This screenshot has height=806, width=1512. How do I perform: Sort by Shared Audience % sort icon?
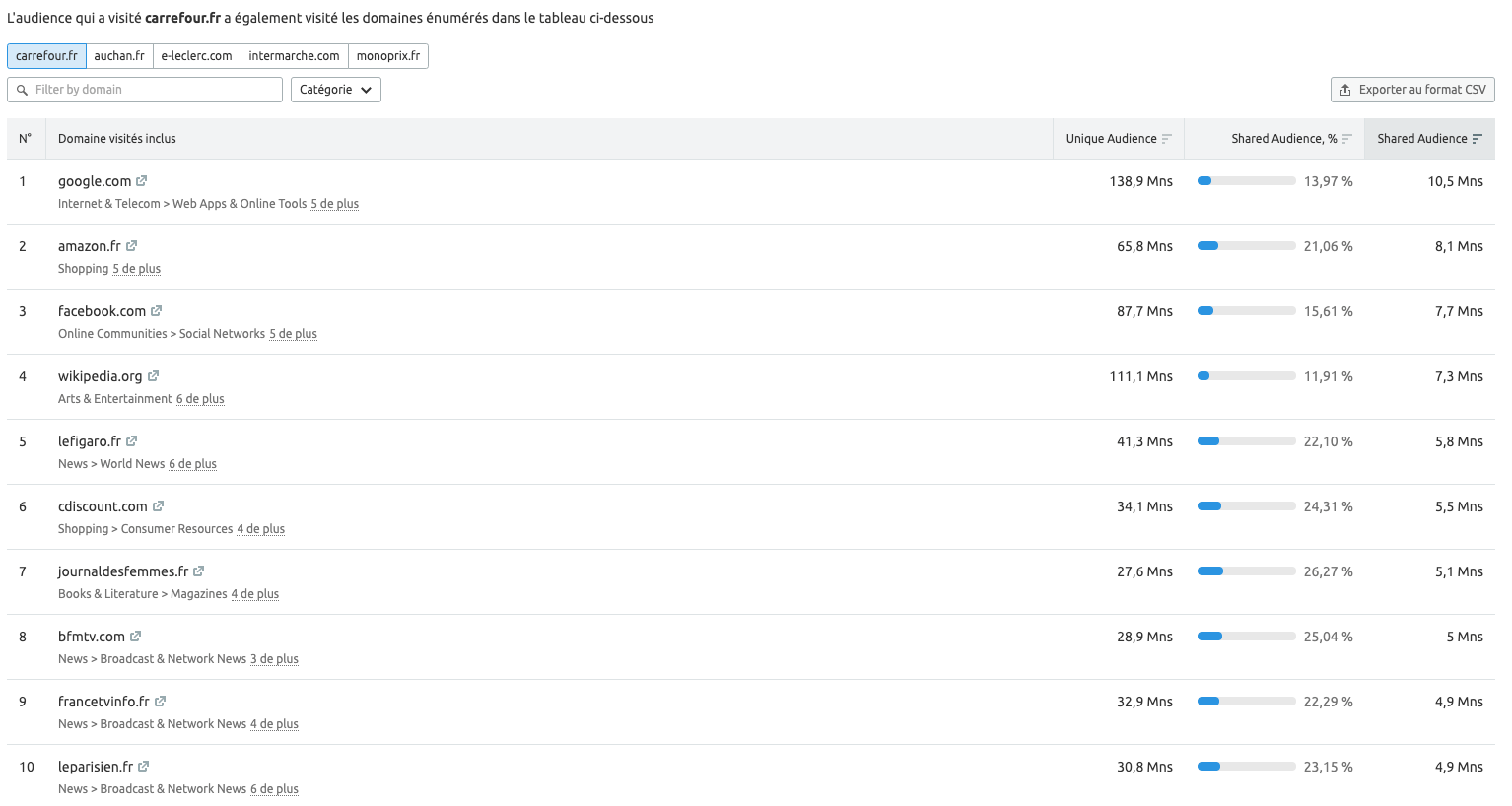[x=1346, y=139]
